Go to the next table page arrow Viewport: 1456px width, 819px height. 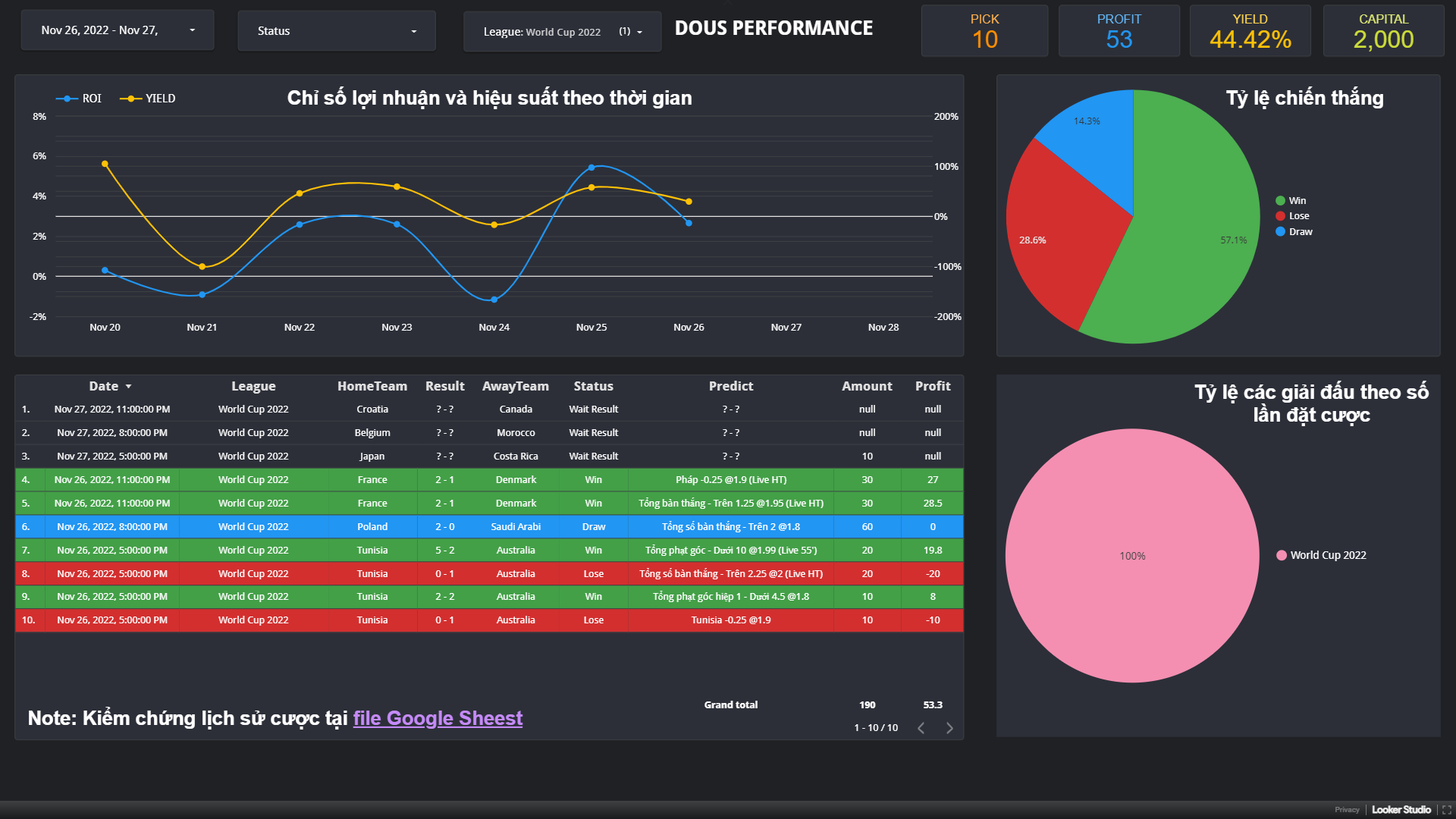click(949, 728)
